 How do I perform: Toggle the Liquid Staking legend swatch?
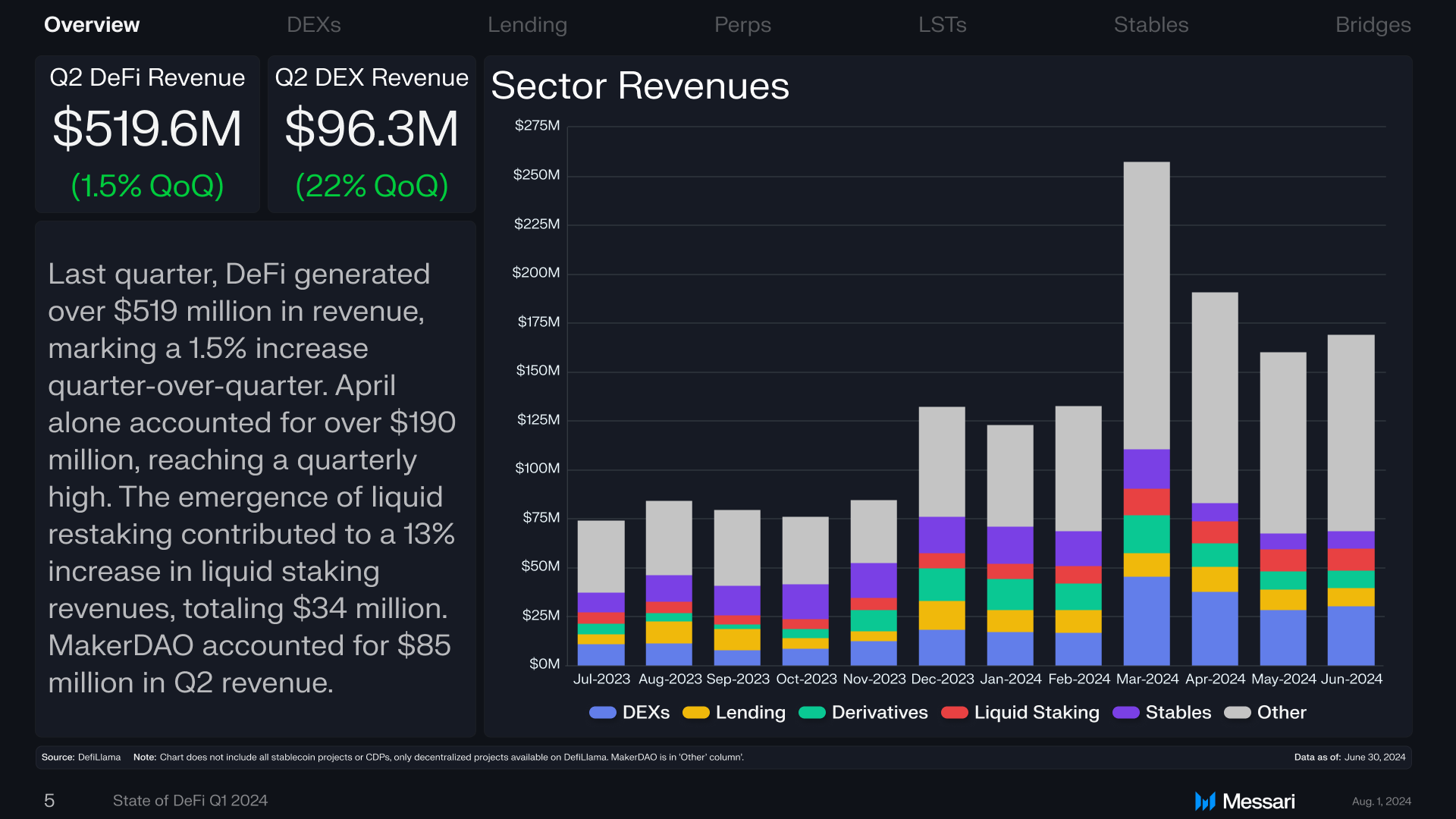coord(954,713)
